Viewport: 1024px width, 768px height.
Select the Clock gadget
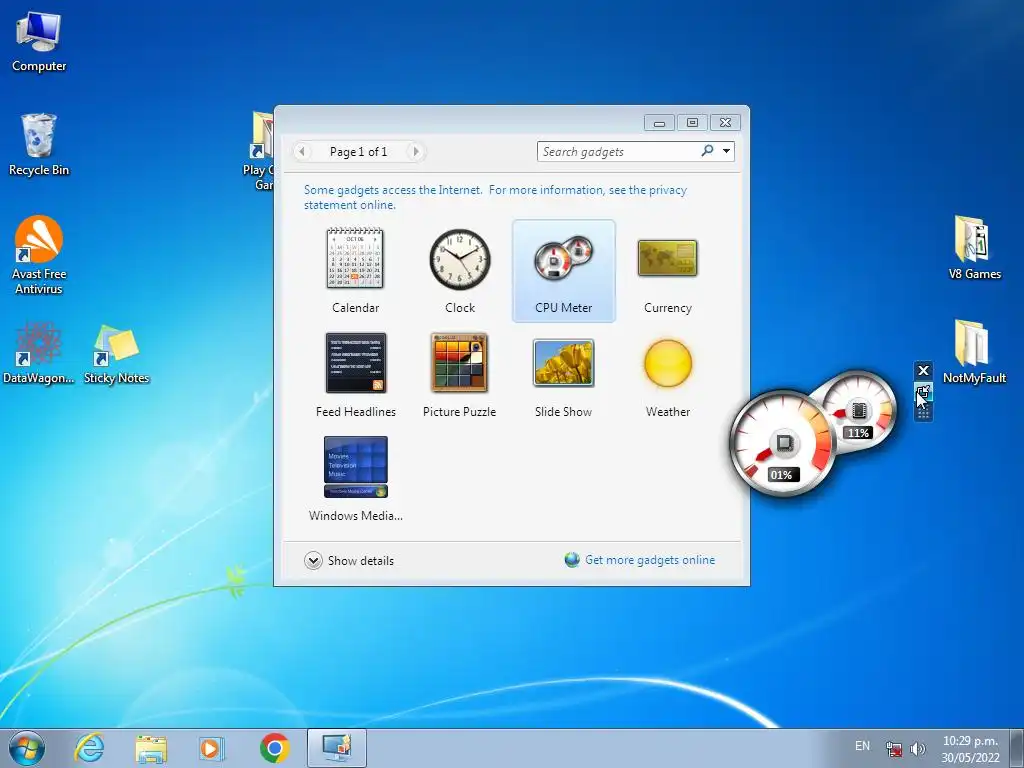point(460,270)
